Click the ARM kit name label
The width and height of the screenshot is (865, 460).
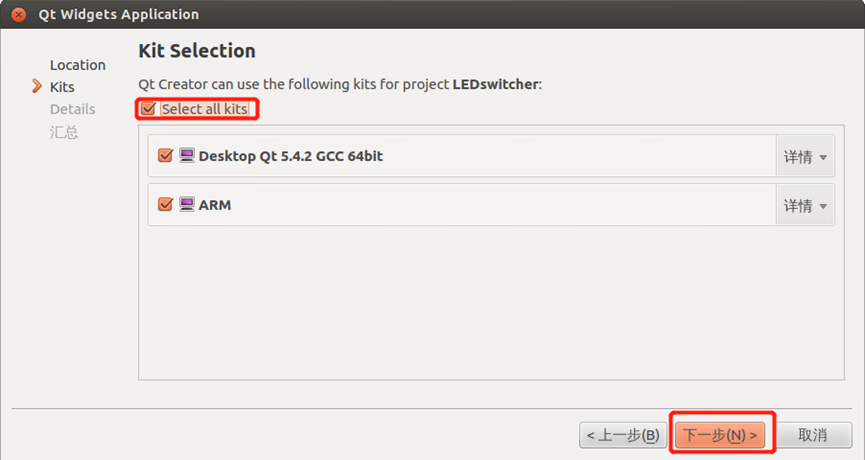(x=215, y=205)
